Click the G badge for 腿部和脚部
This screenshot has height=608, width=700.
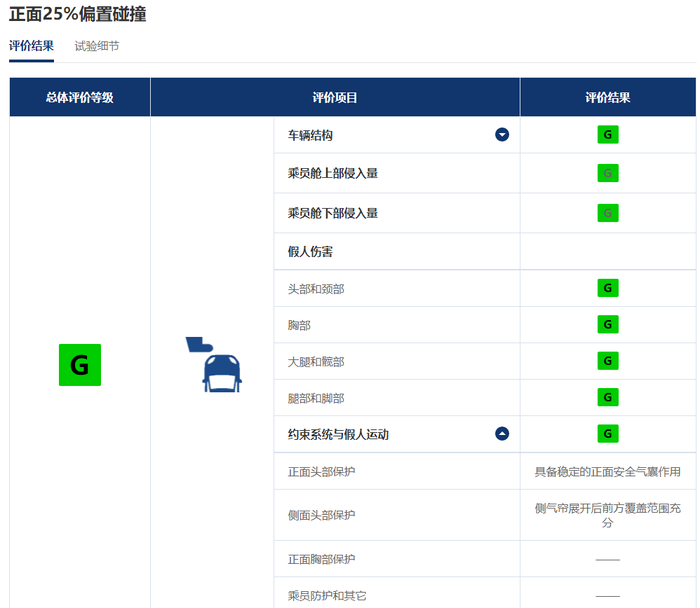608,397
